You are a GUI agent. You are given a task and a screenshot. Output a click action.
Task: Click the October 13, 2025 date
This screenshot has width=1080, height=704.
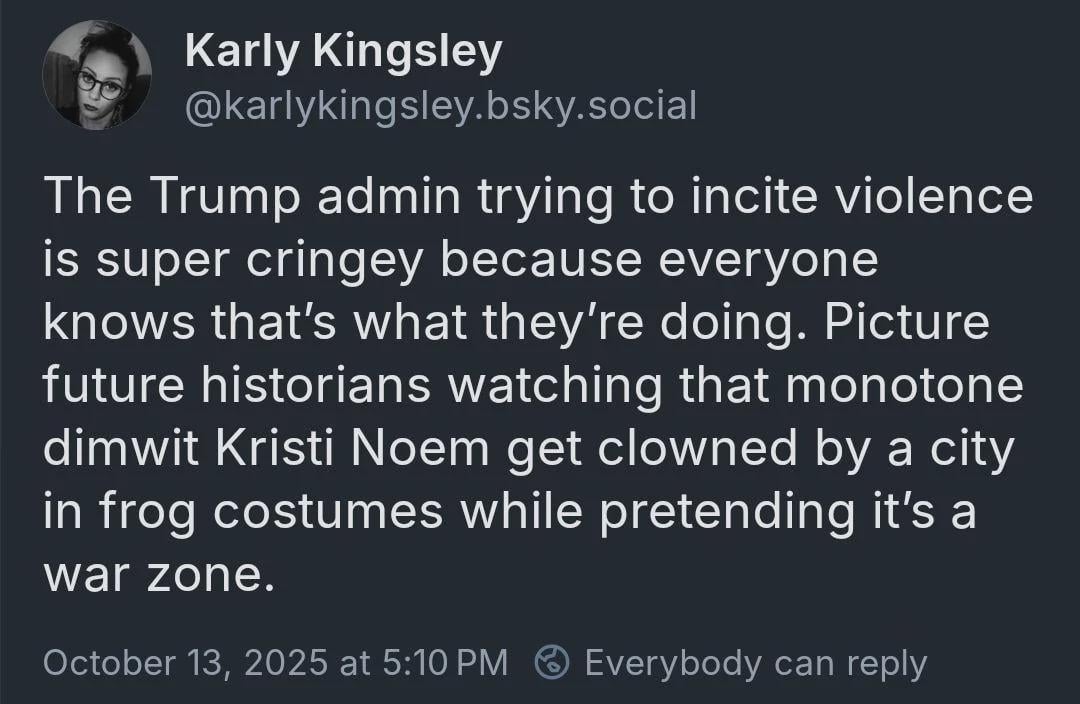183,662
